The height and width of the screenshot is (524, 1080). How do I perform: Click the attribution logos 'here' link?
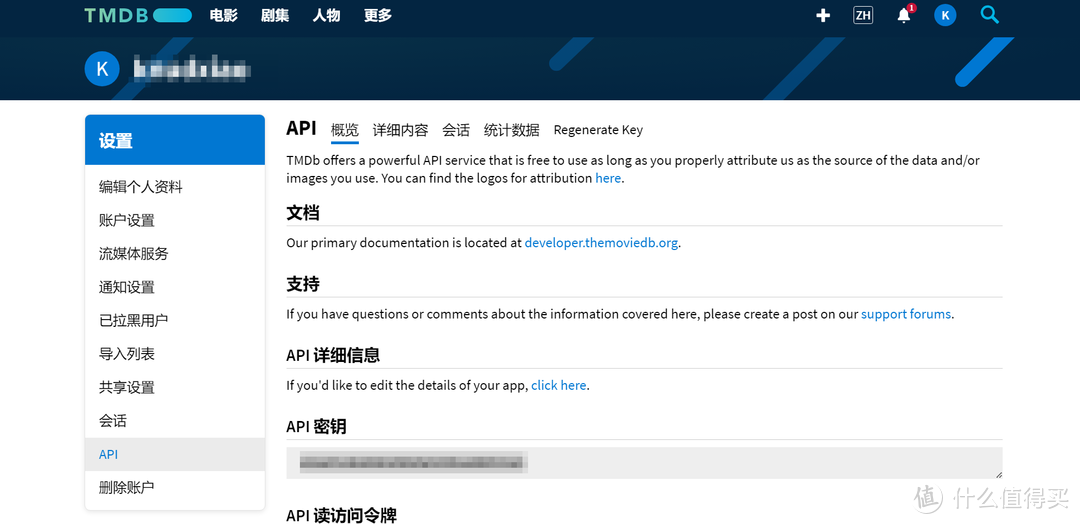click(608, 178)
